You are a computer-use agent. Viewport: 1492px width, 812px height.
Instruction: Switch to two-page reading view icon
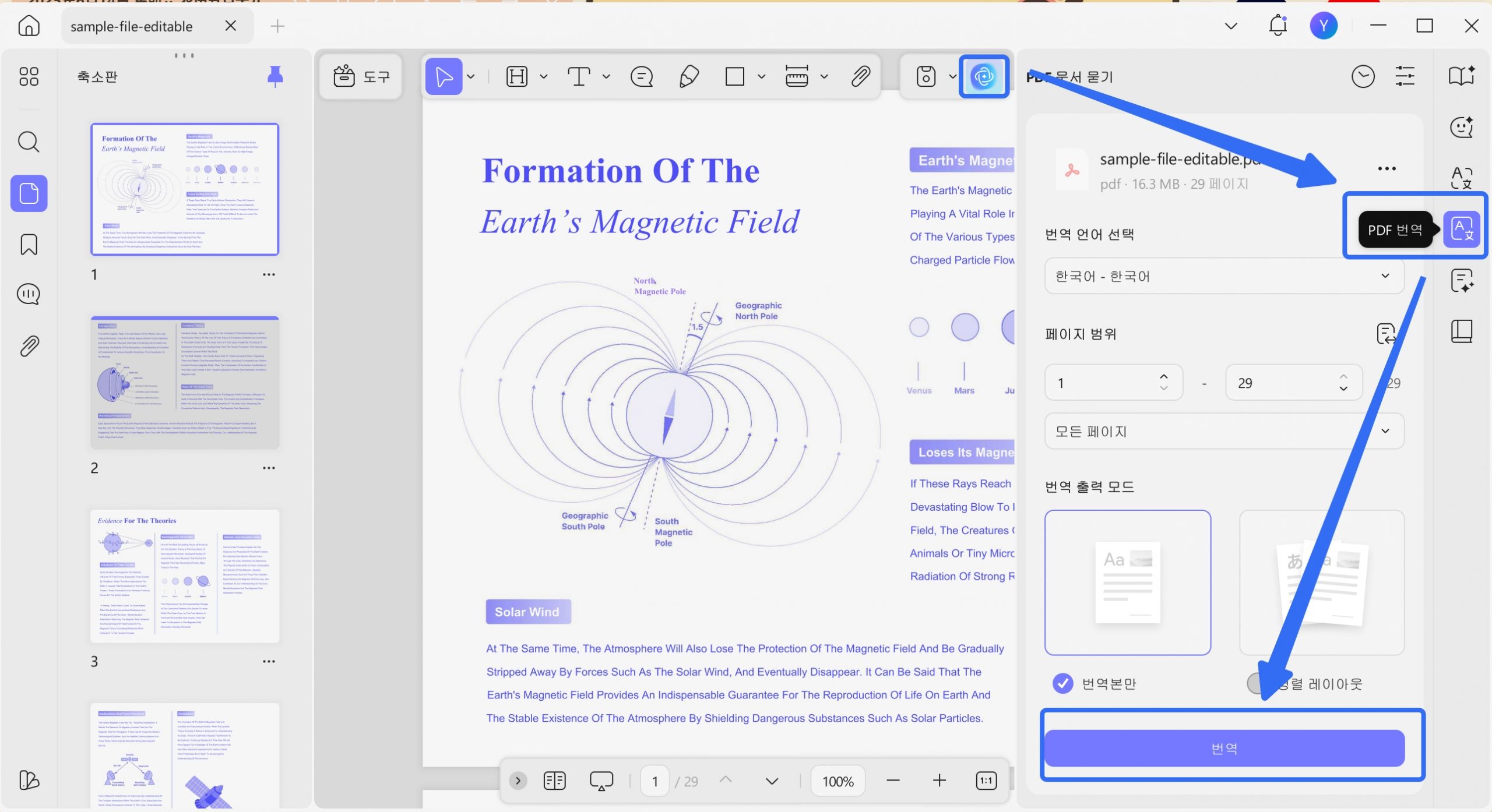554,781
